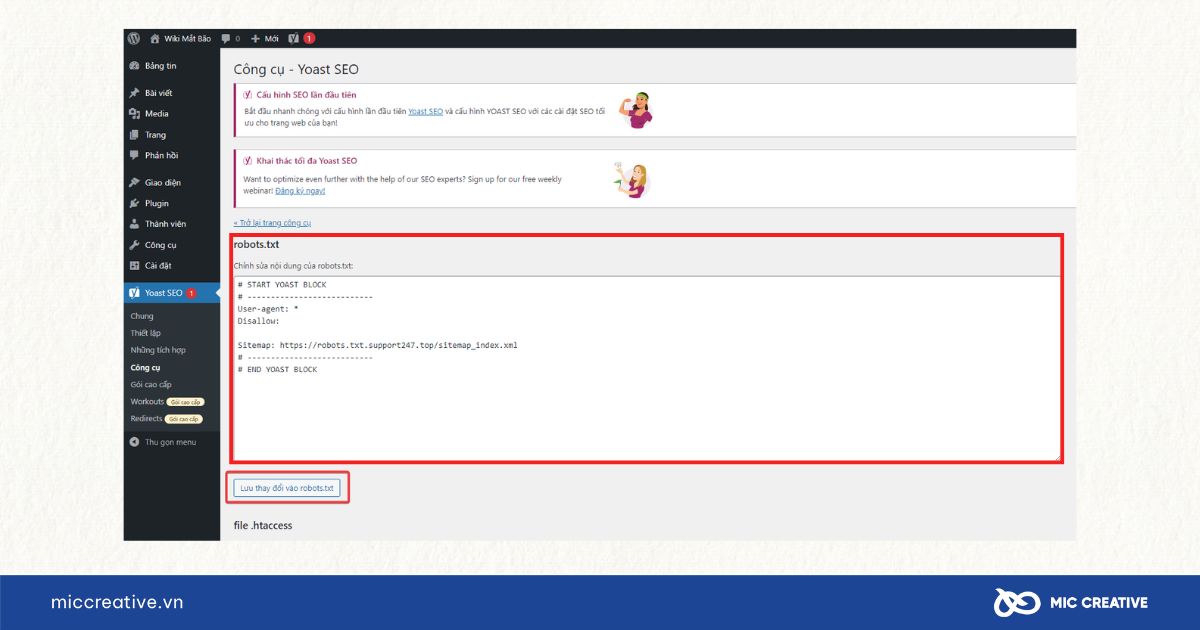This screenshot has height=630, width=1200.
Task: Click the # END YOAST BLOCK line
Action: [x=277, y=370]
